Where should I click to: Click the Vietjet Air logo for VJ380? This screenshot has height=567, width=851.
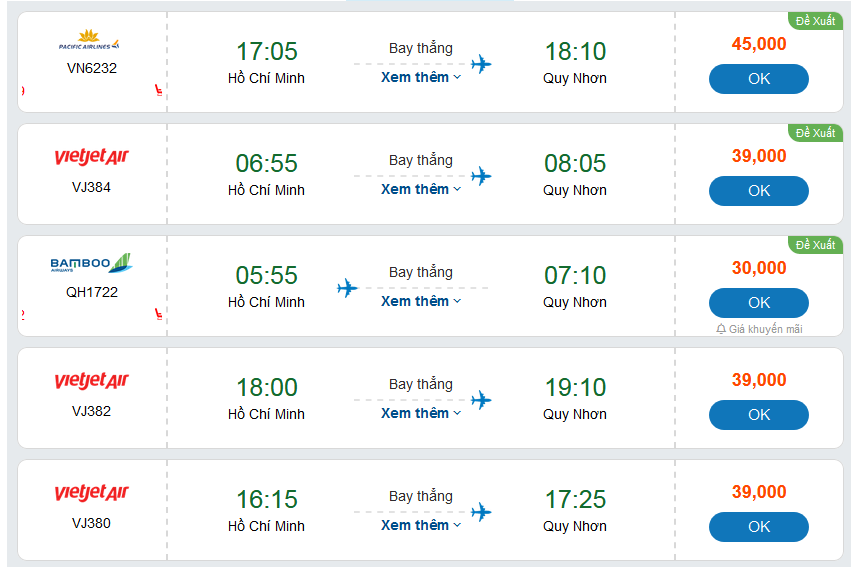pyautogui.click(x=91, y=493)
